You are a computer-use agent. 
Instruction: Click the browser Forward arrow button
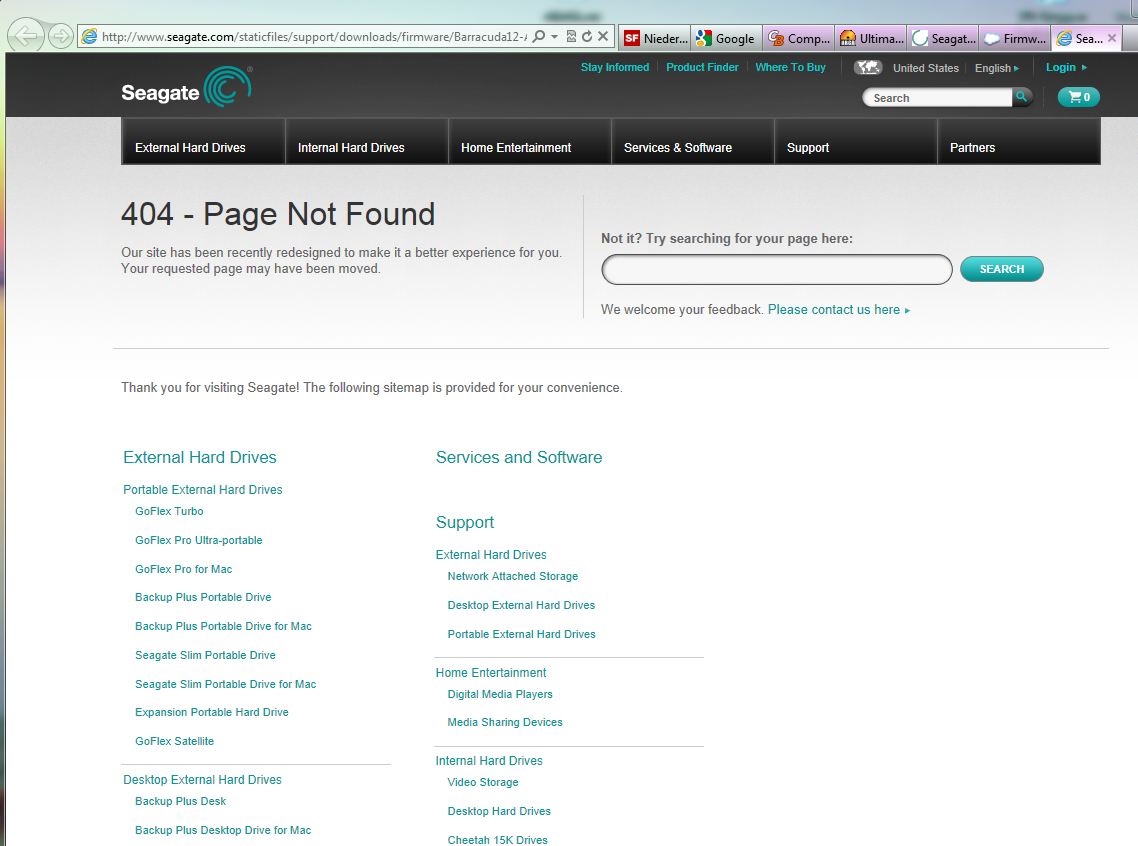tap(61, 36)
